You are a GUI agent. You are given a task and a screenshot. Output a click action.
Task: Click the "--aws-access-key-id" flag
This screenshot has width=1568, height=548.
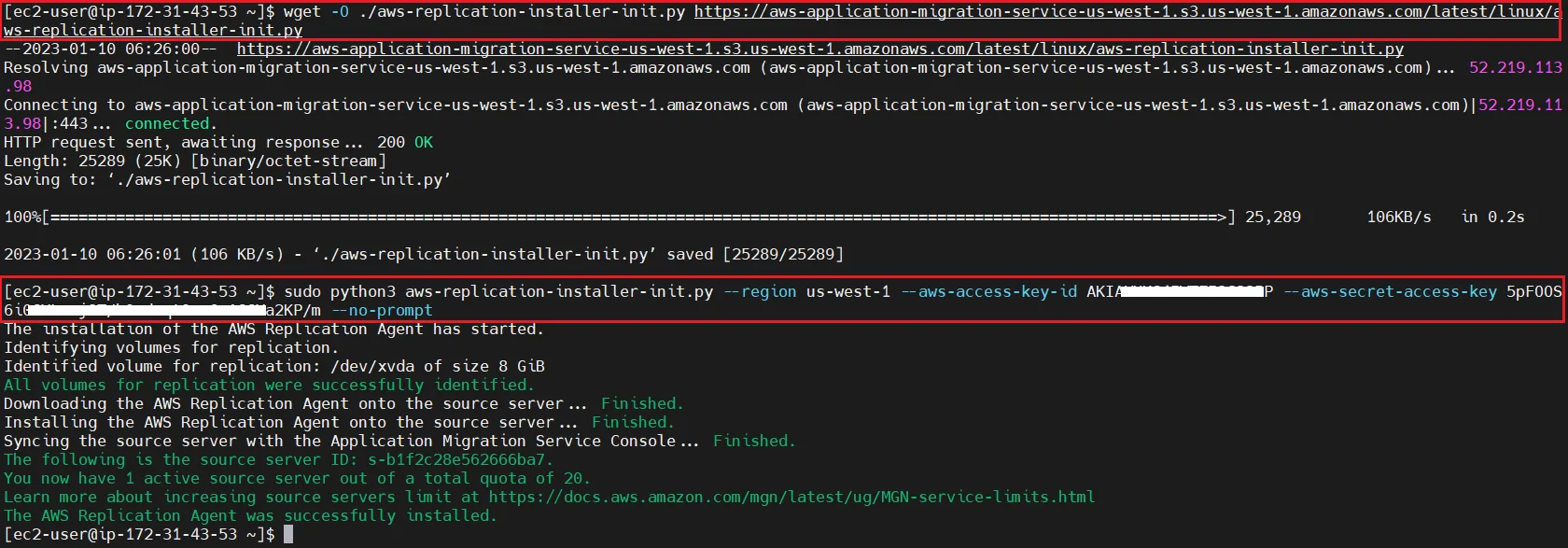coord(988,291)
